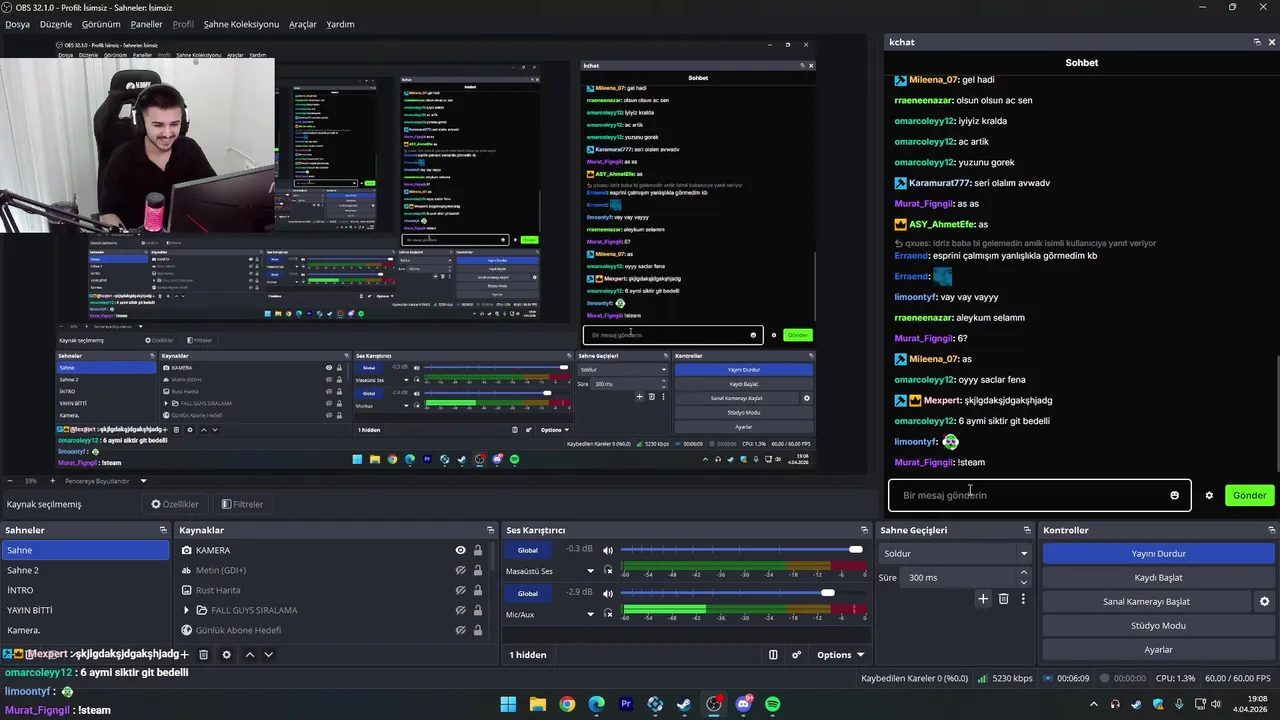
Task: Select the Kamera. scene
Action: [86, 630]
